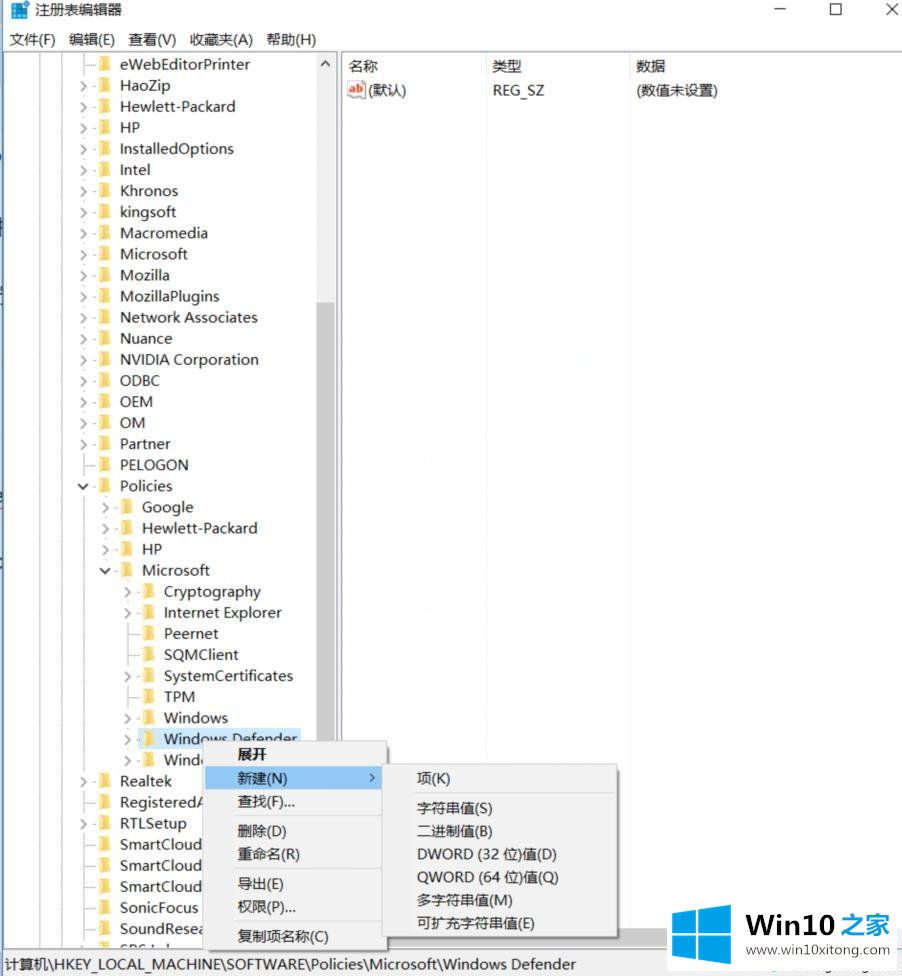Expand the Internet Explorer tree node
The height and width of the screenshot is (976, 902).
(128, 613)
